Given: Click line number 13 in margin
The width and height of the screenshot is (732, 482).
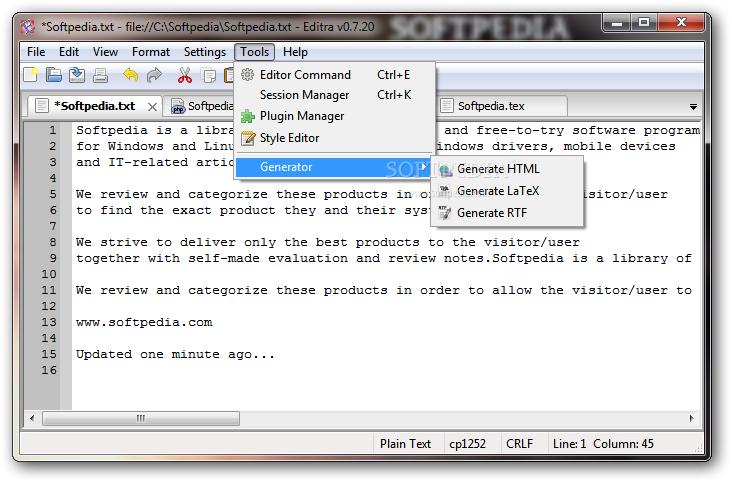Looking at the screenshot, I should click(49, 322).
